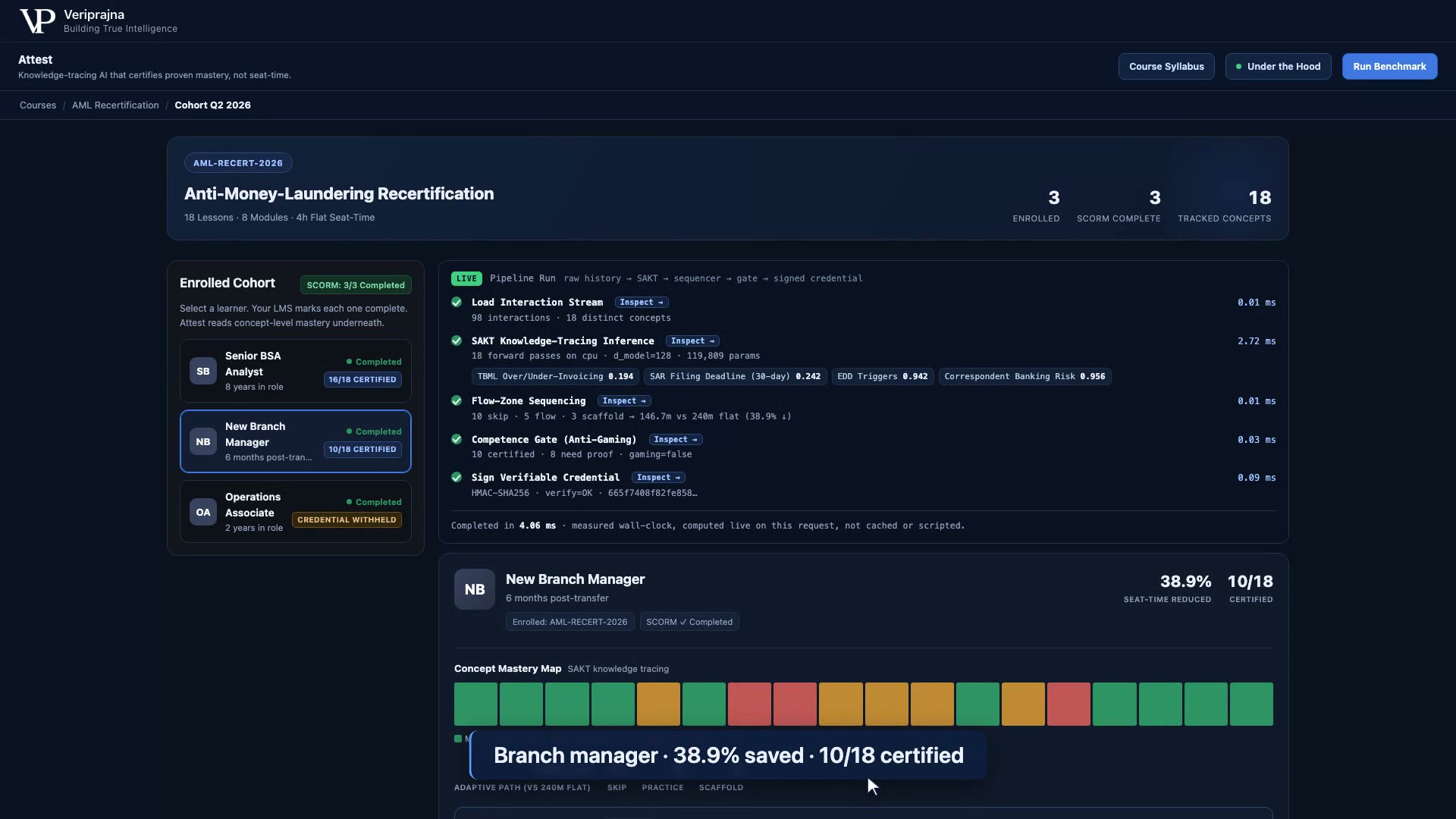Select the New Branch Manager learner card
Screen dimensions: 1456x819
pos(296,441)
